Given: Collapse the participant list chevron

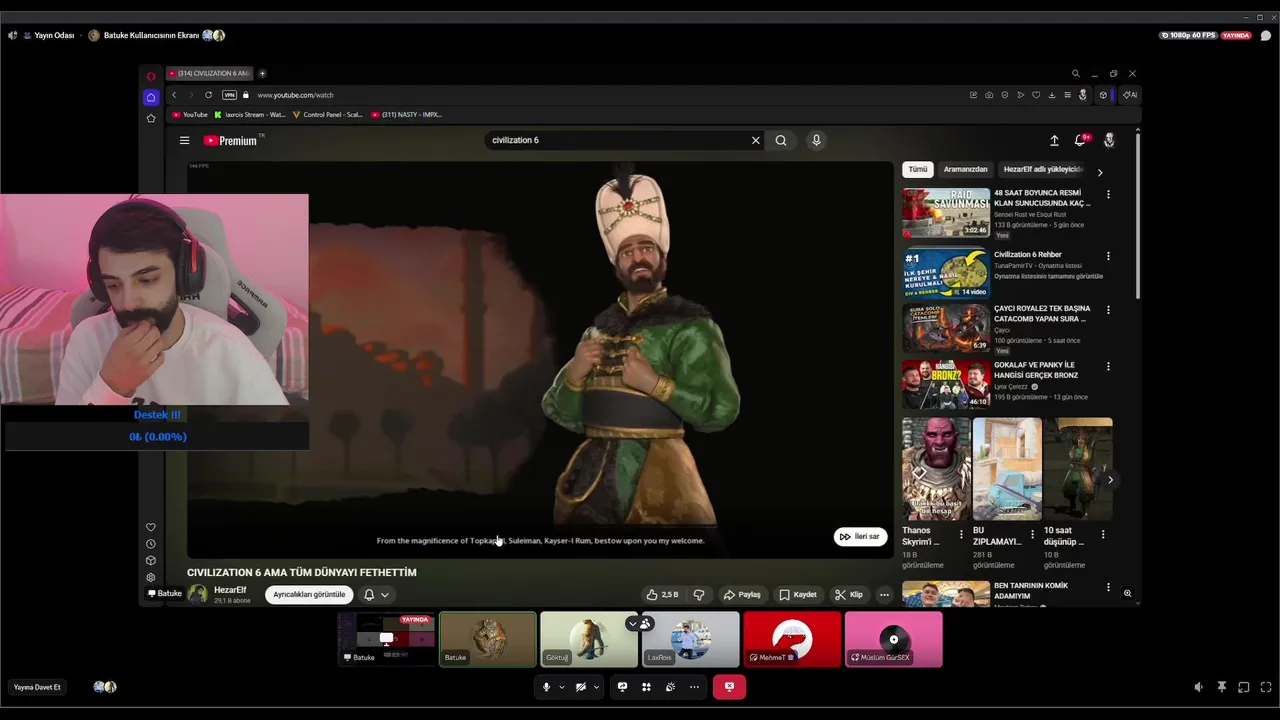Looking at the screenshot, I should coord(632,623).
